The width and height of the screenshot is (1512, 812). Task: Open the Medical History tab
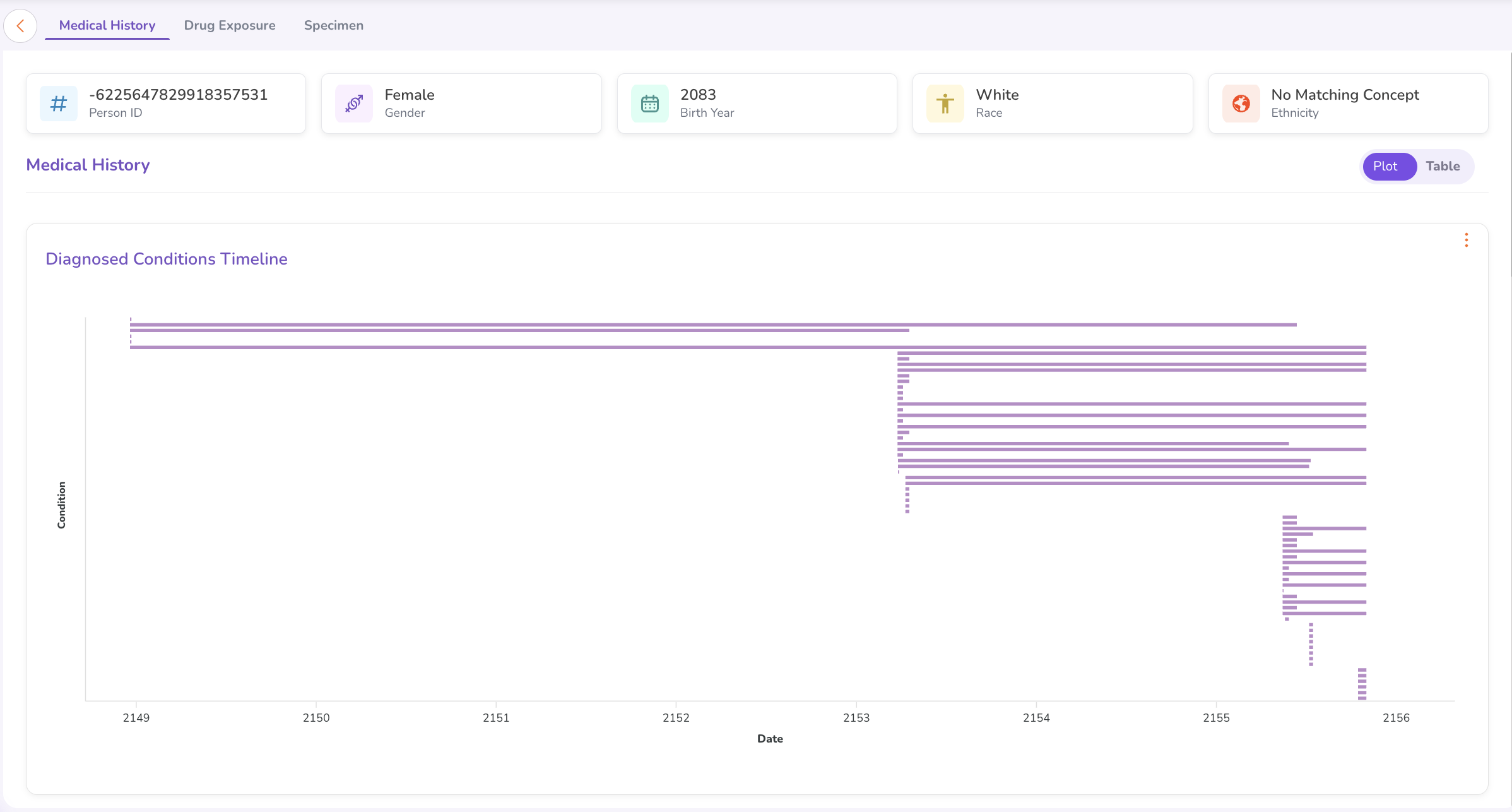pos(107,26)
